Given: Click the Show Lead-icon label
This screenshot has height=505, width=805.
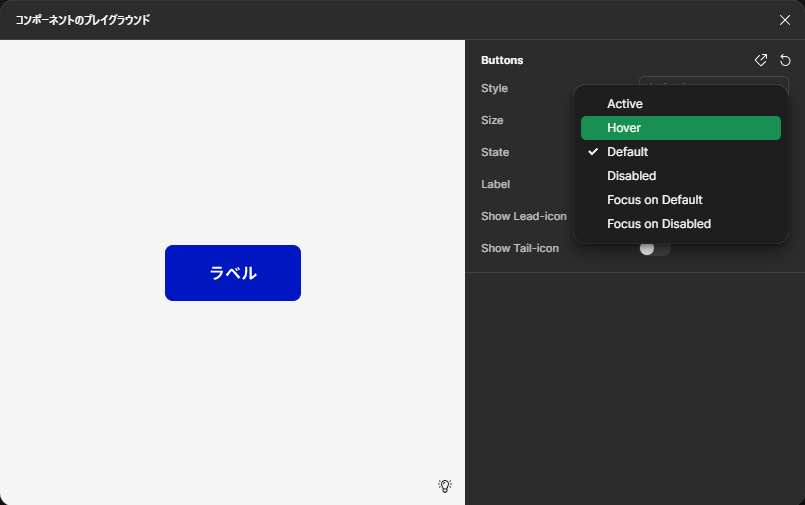Looking at the screenshot, I should (x=523, y=216).
